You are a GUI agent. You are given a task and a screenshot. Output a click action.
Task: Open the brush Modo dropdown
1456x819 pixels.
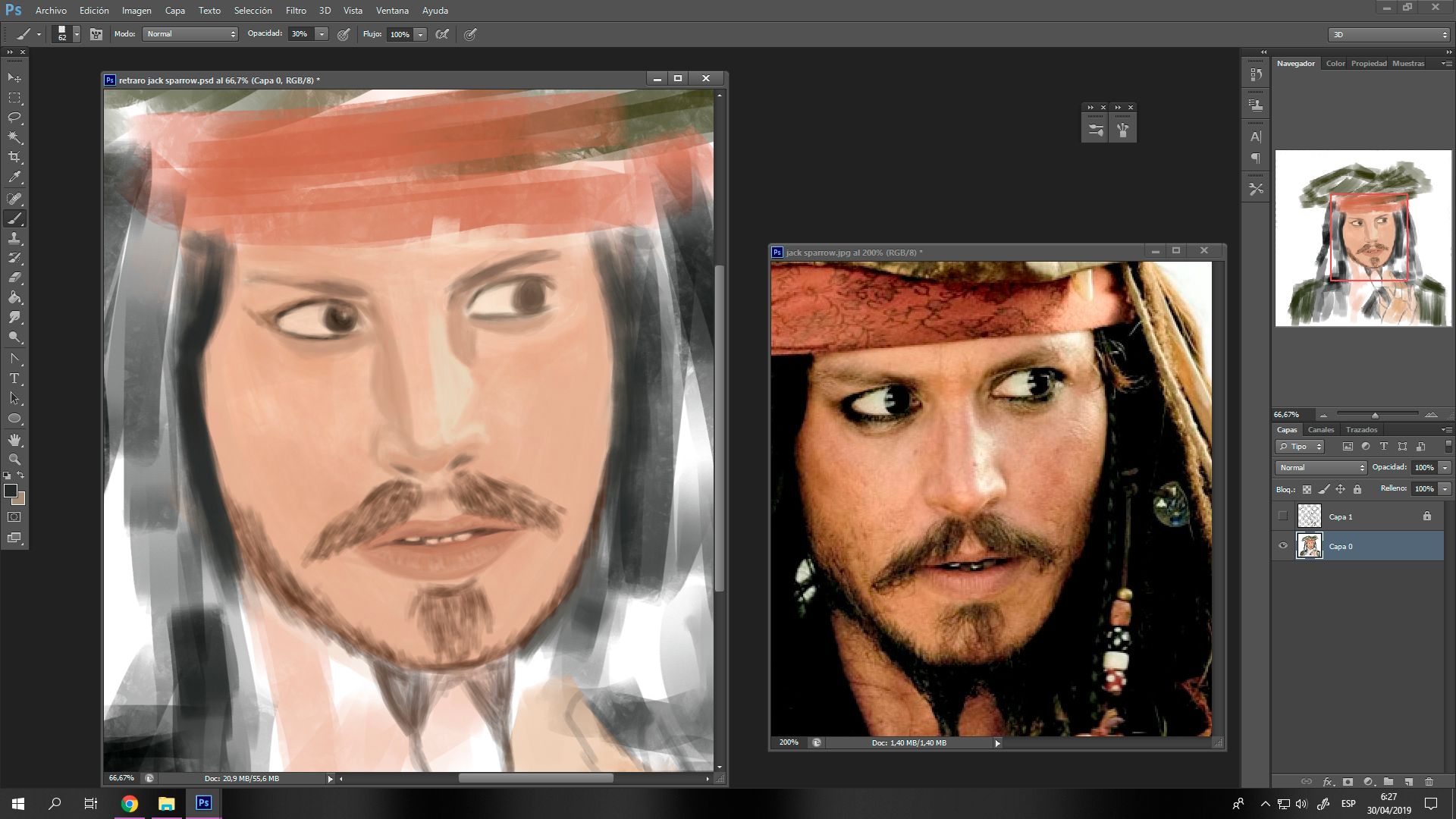(x=190, y=34)
